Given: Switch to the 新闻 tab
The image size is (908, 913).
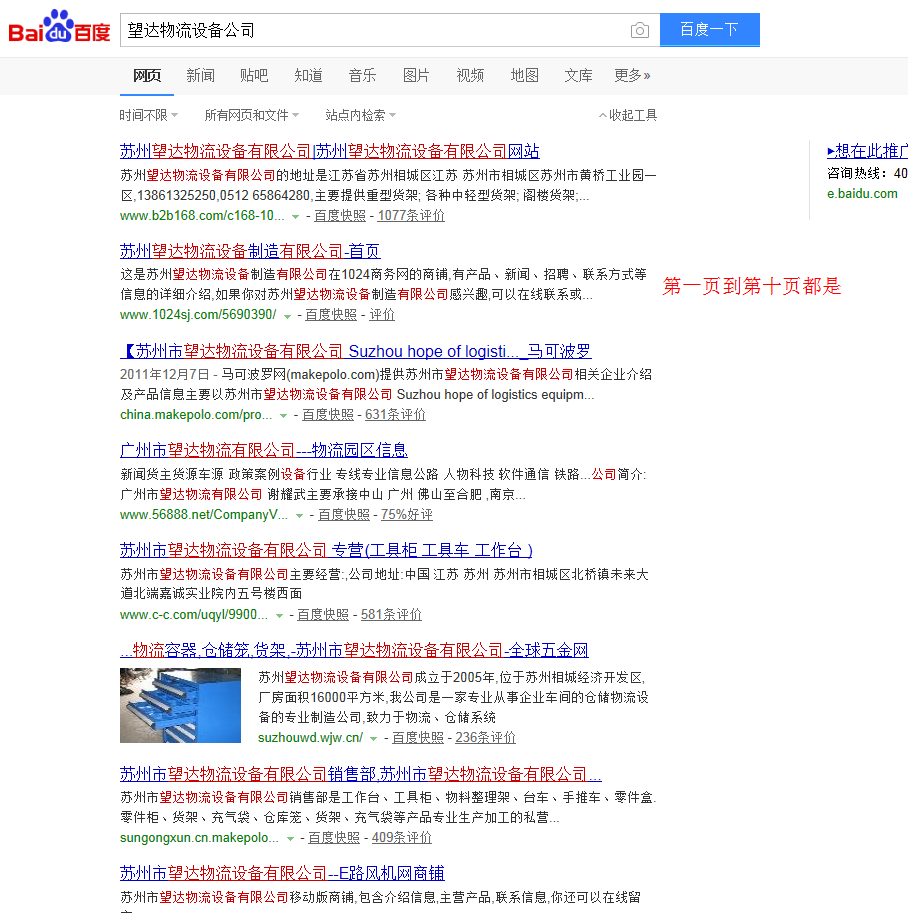Looking at the screenshot, I should (200, 75).
